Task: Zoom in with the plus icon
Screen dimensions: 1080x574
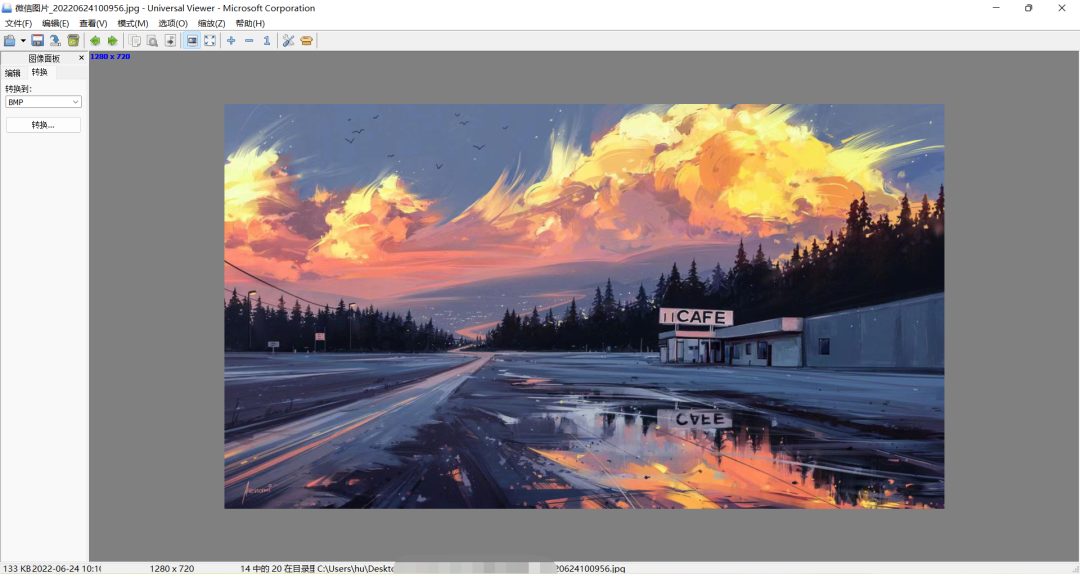Action: point(231,41)
